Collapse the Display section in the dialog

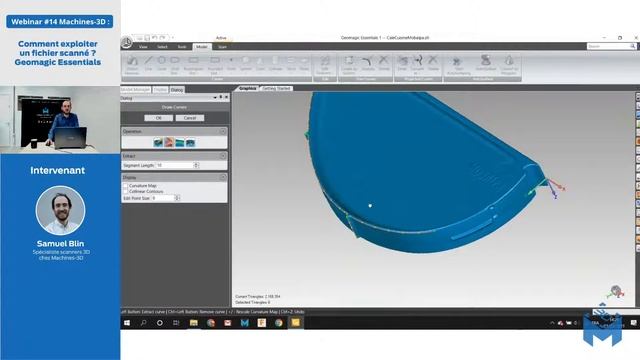pyautogui.click(x=223, y=177)
